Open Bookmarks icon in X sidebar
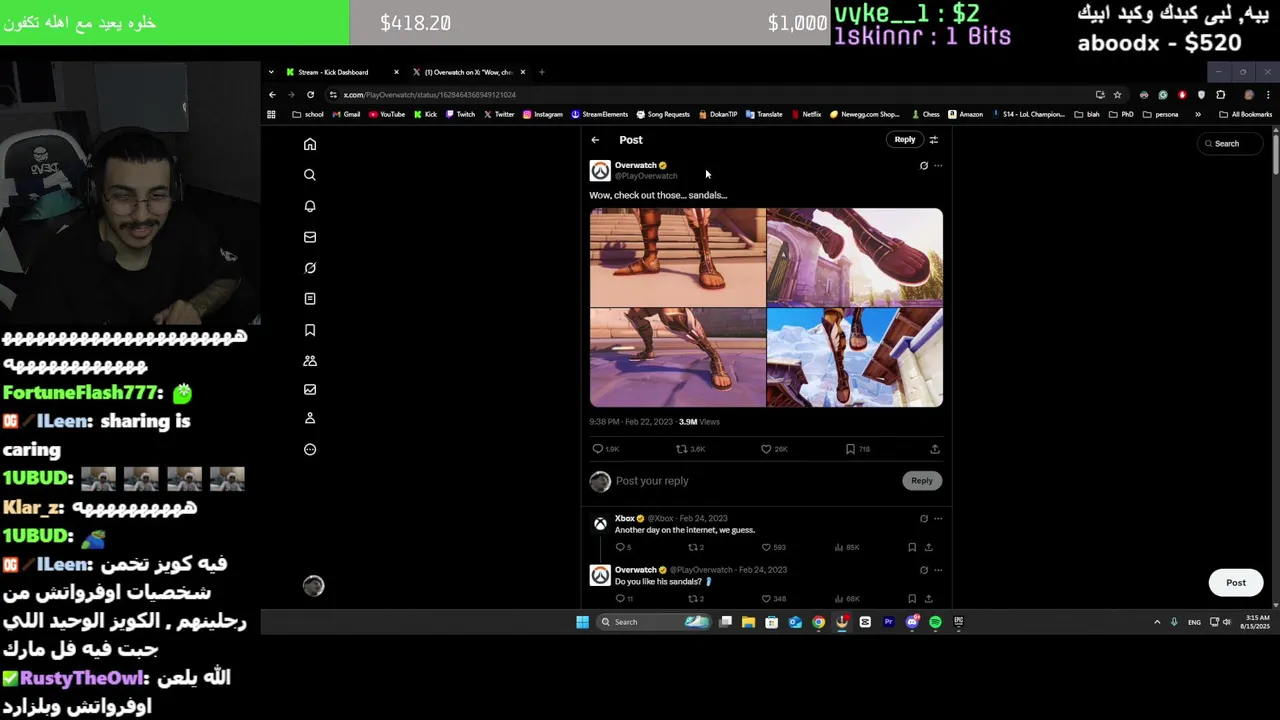Screen dimensions: 1280x720 tap(310, 330)
